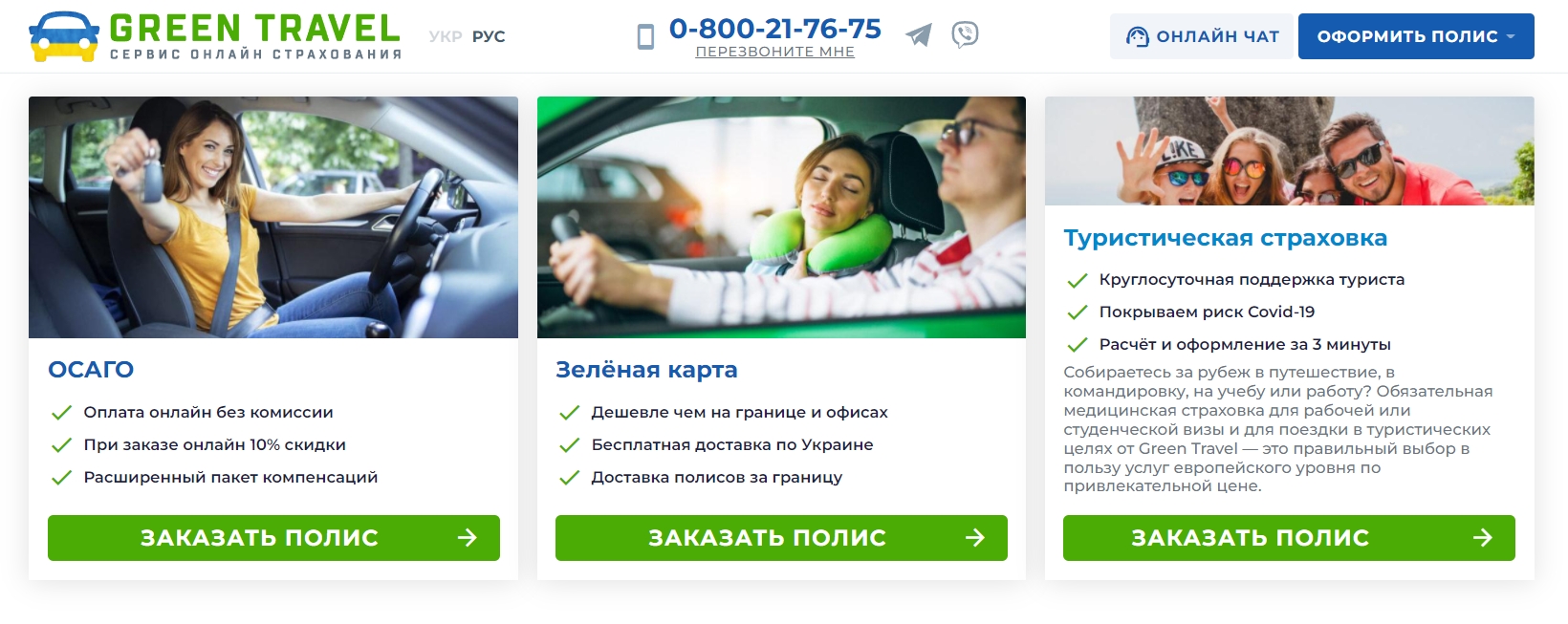Click the headset icon in Онлайн чат
1568x624 pixels.
pos(1137,36)
